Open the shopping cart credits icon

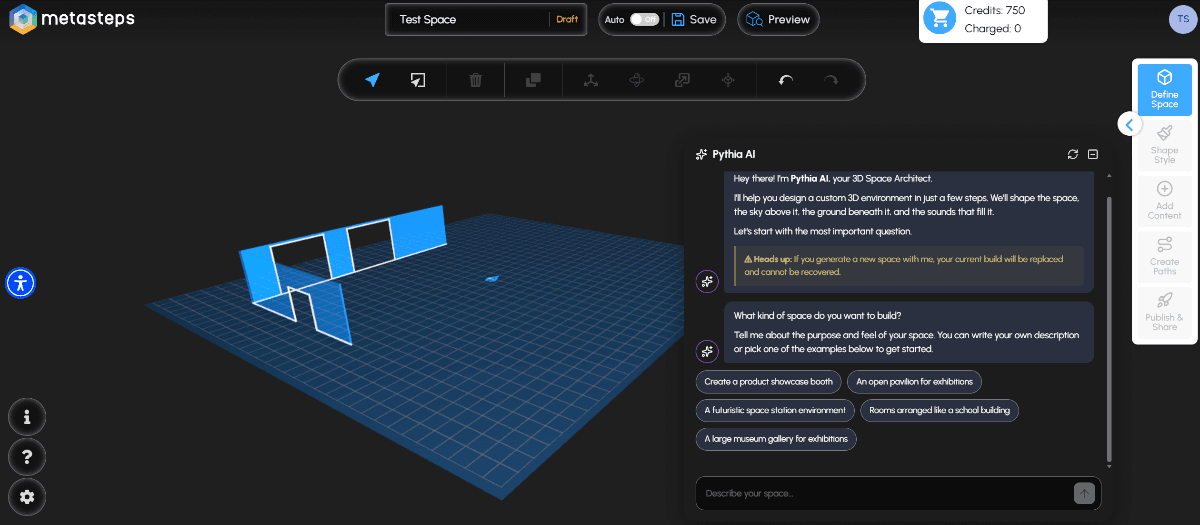coord(940,18)
